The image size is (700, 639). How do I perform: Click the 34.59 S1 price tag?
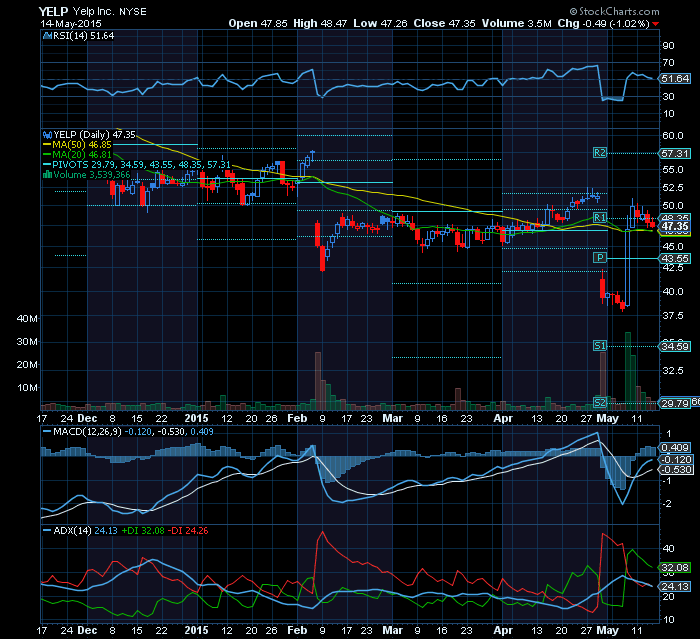coord(675,347)
